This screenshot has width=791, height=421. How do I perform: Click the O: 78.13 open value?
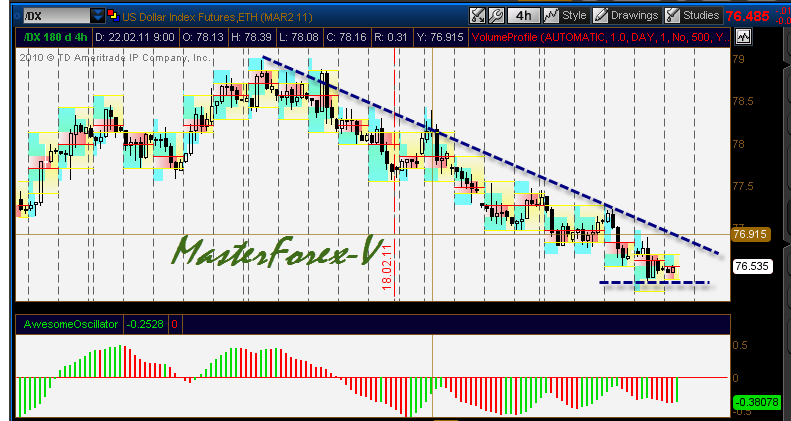point(203,37)
